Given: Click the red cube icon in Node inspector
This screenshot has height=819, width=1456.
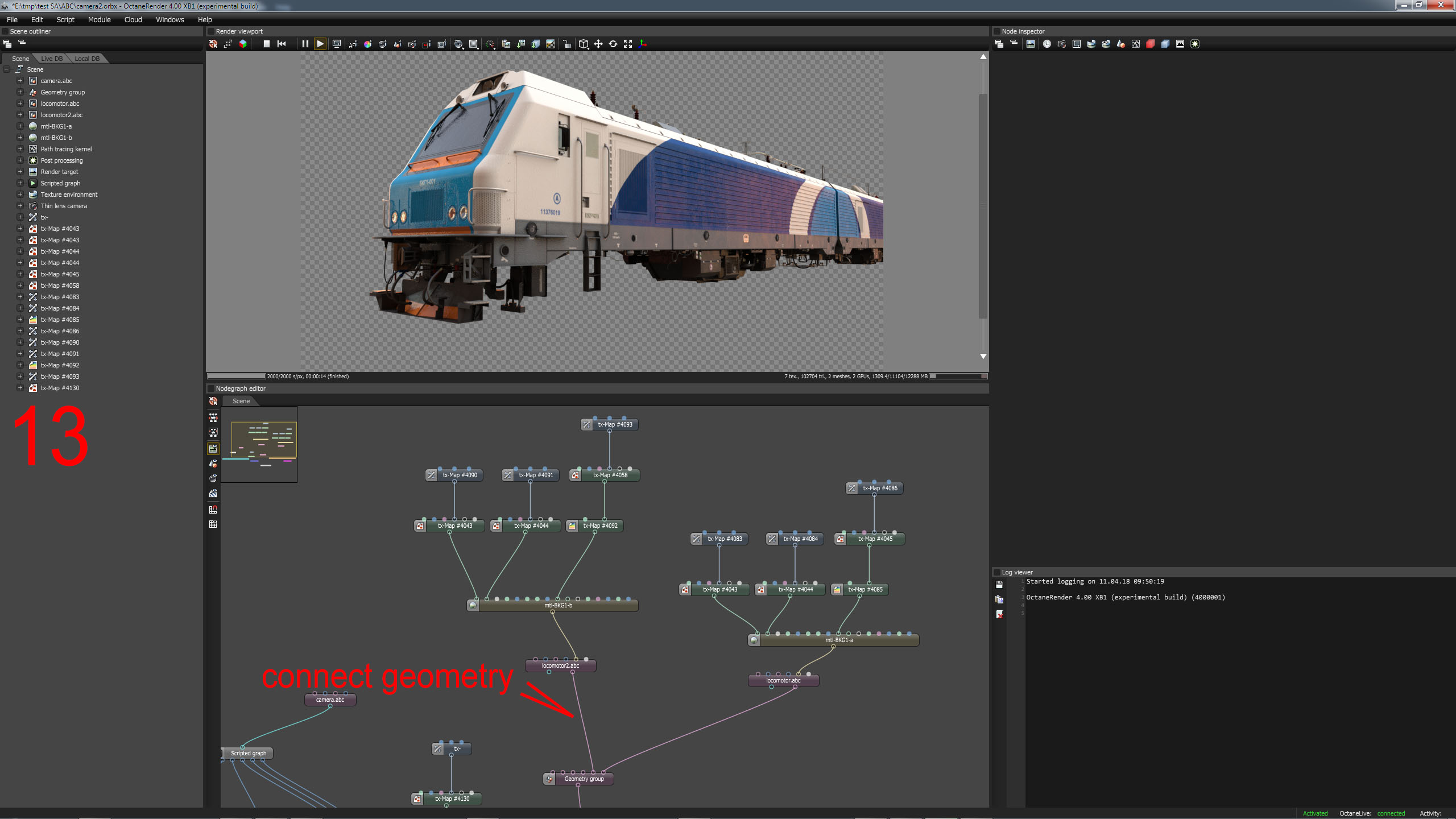Looking at the screenshot, I should pyautogui.click(x=1150, y=44).
